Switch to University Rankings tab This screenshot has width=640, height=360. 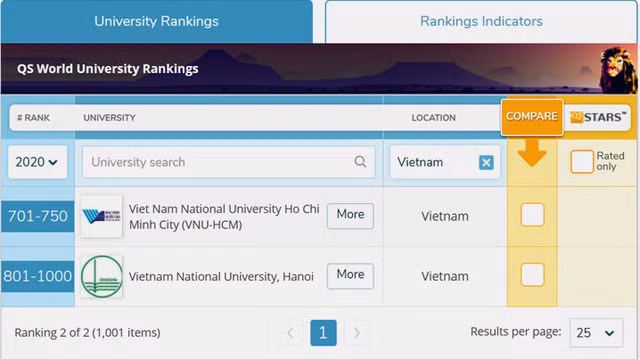[157, 21]
